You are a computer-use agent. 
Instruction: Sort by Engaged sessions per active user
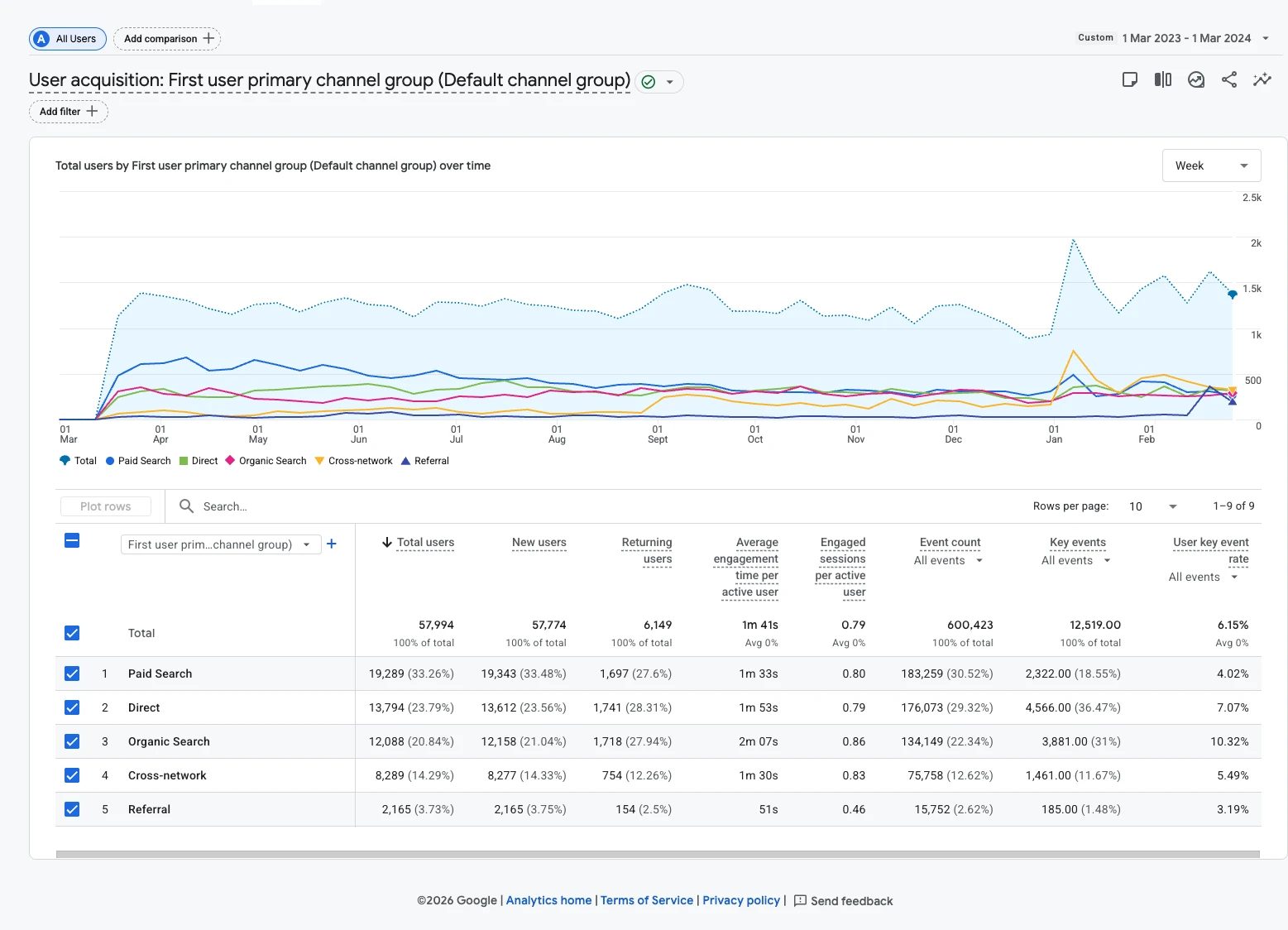point(840,568)
